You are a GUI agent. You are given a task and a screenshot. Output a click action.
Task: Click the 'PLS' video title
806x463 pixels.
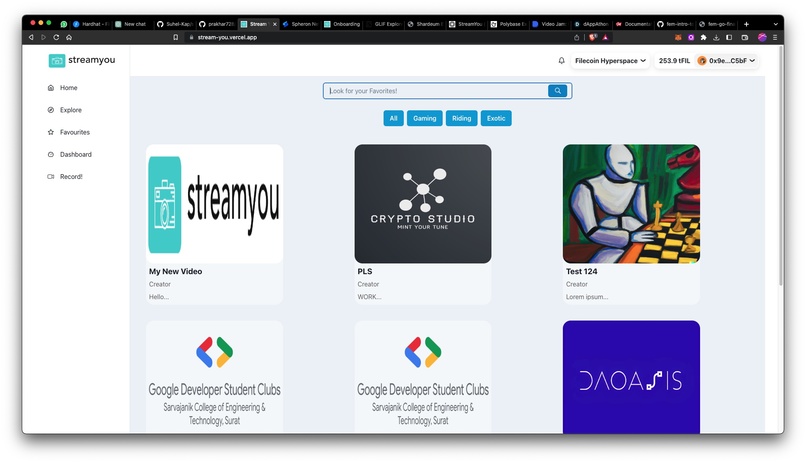[365, 271]
